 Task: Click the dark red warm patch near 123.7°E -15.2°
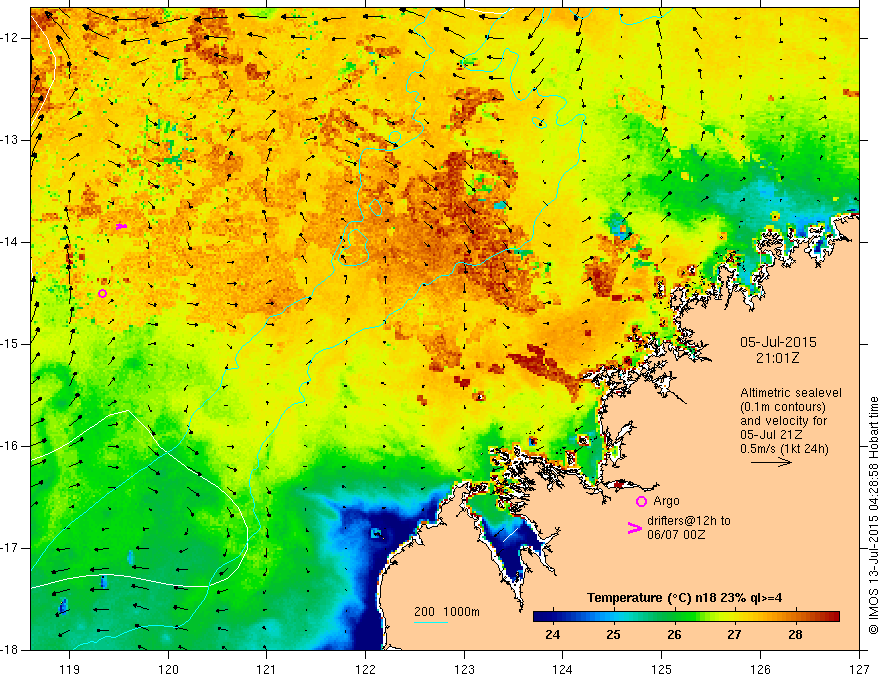pos(542,365)
